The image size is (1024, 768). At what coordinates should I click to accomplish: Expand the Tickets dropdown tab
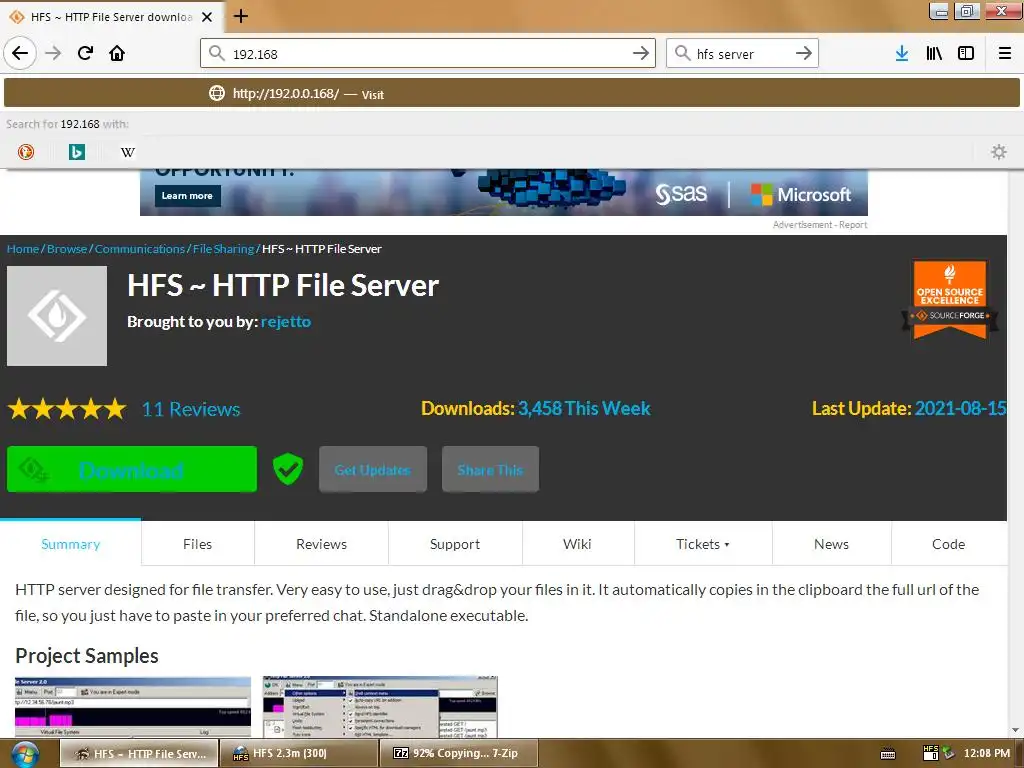pos(703,543)
